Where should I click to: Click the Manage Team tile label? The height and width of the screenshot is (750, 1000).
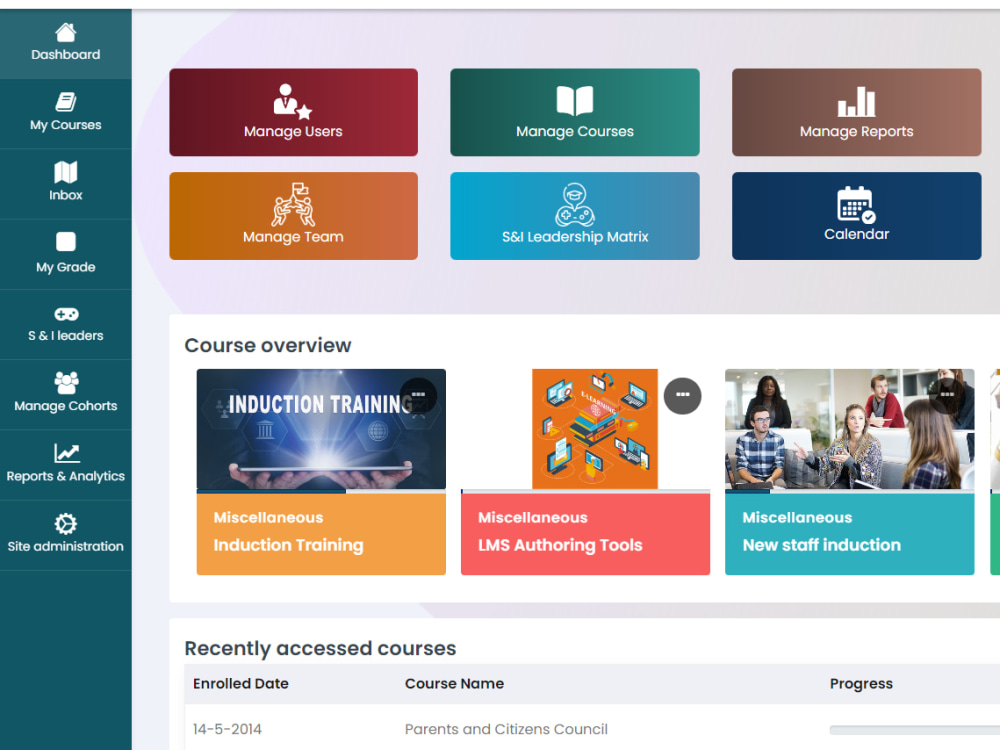(x=293, y=237)
